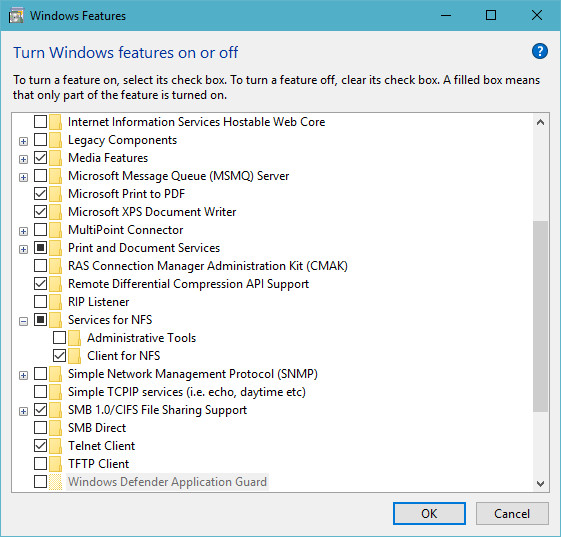Check the MultiPoint Connector checkbox
The image size is (561, 537).
click(40, 230)
